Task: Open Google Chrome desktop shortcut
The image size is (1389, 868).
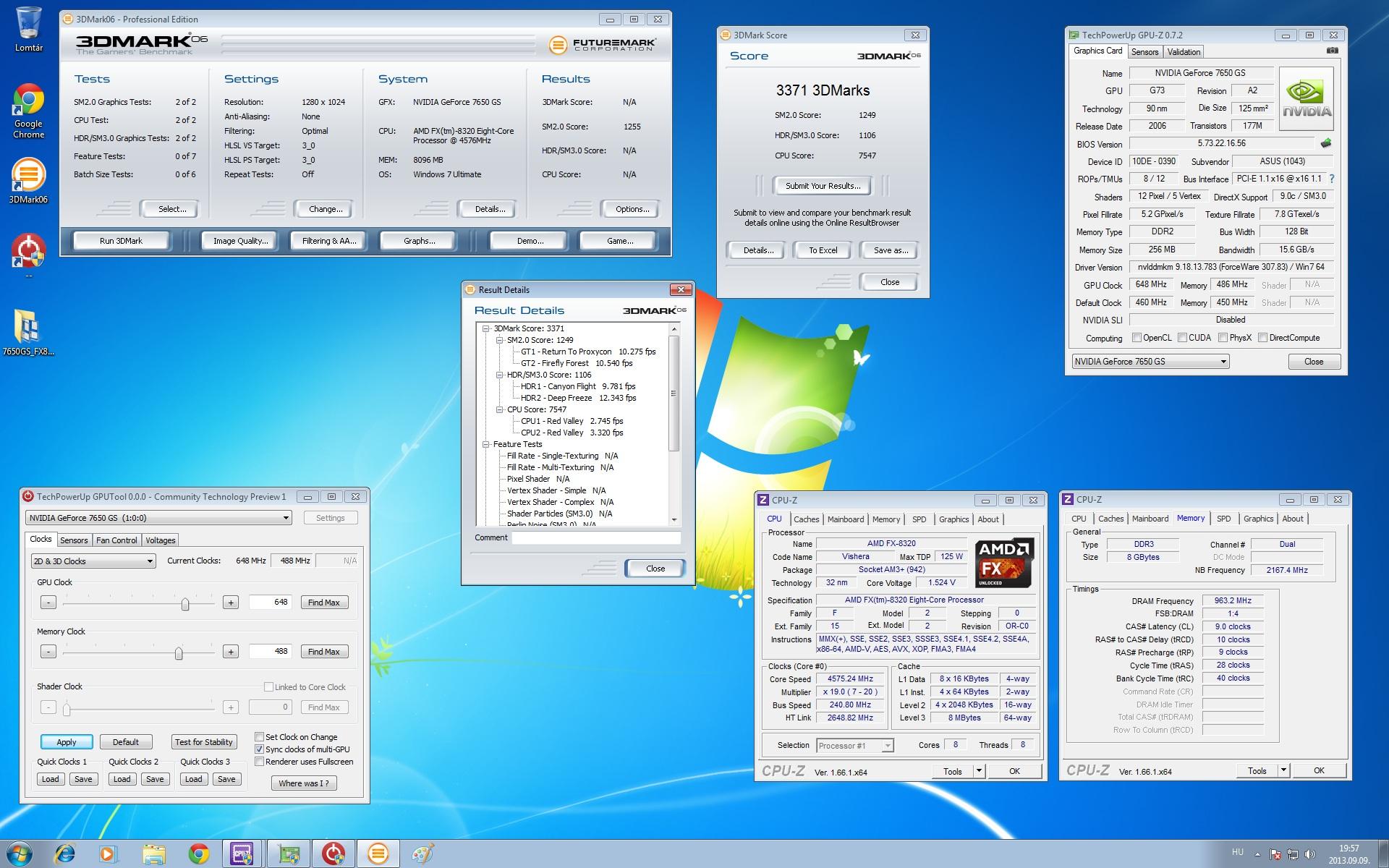Action: pyautogui.click(x=28, y=111)
